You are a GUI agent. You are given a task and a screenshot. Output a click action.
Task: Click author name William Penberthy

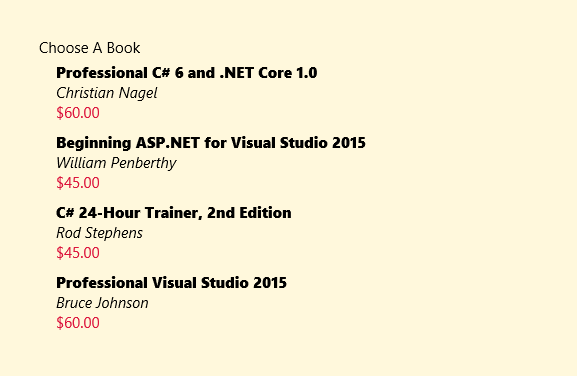116,163
